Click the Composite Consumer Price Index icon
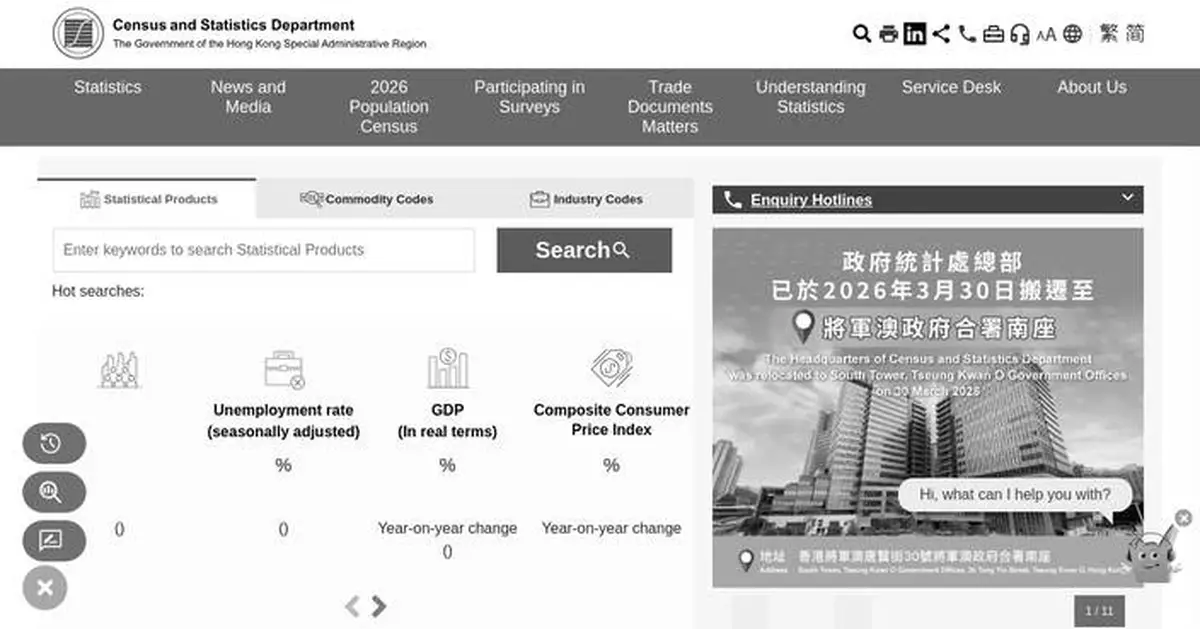The width and height of the screenshot is (1200, 629). click(x=611, y=368)
